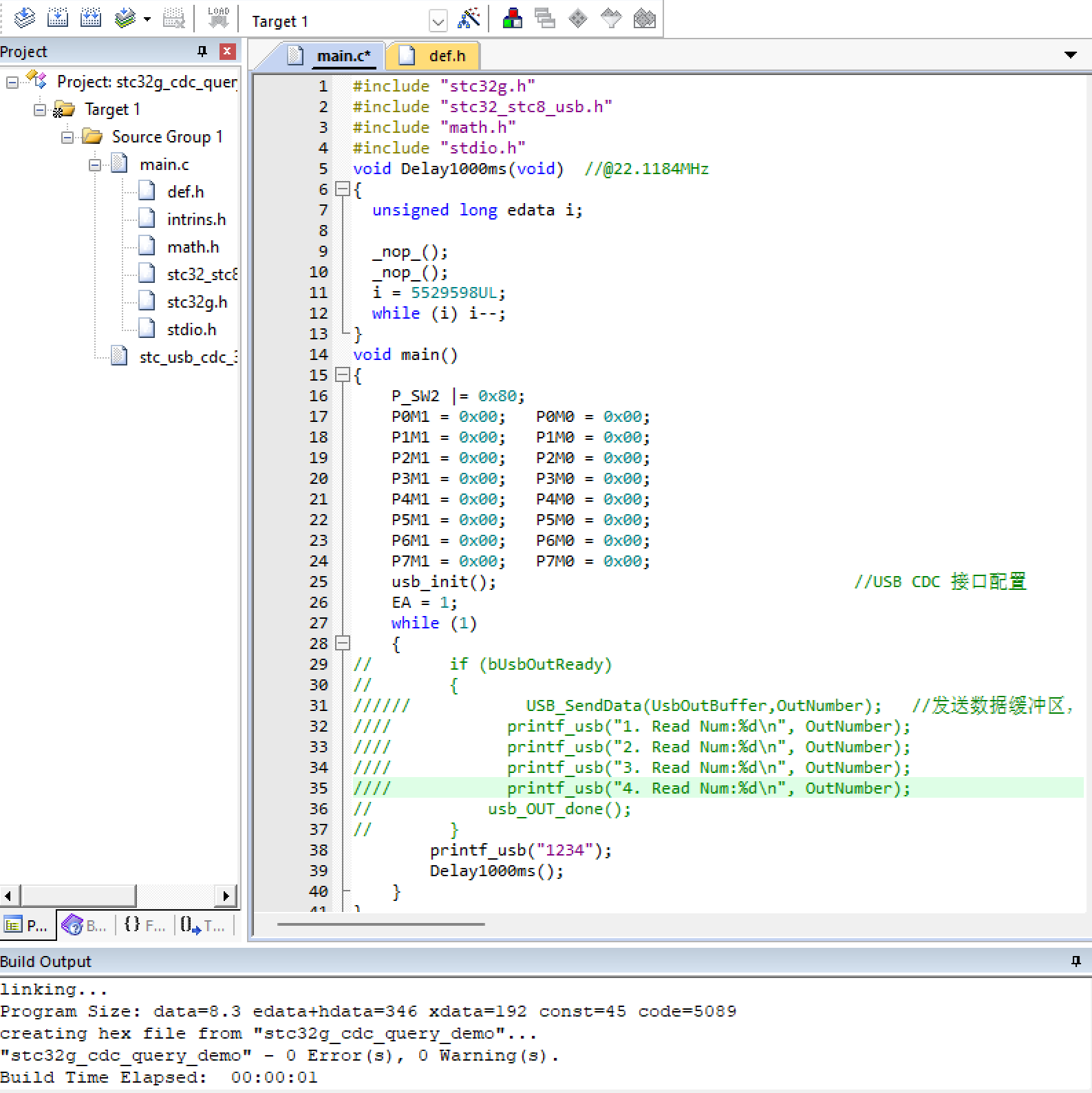Switch to the Books (B...) bottom tab
This screenshot has width=1092, height=1093.
point(84,926)
